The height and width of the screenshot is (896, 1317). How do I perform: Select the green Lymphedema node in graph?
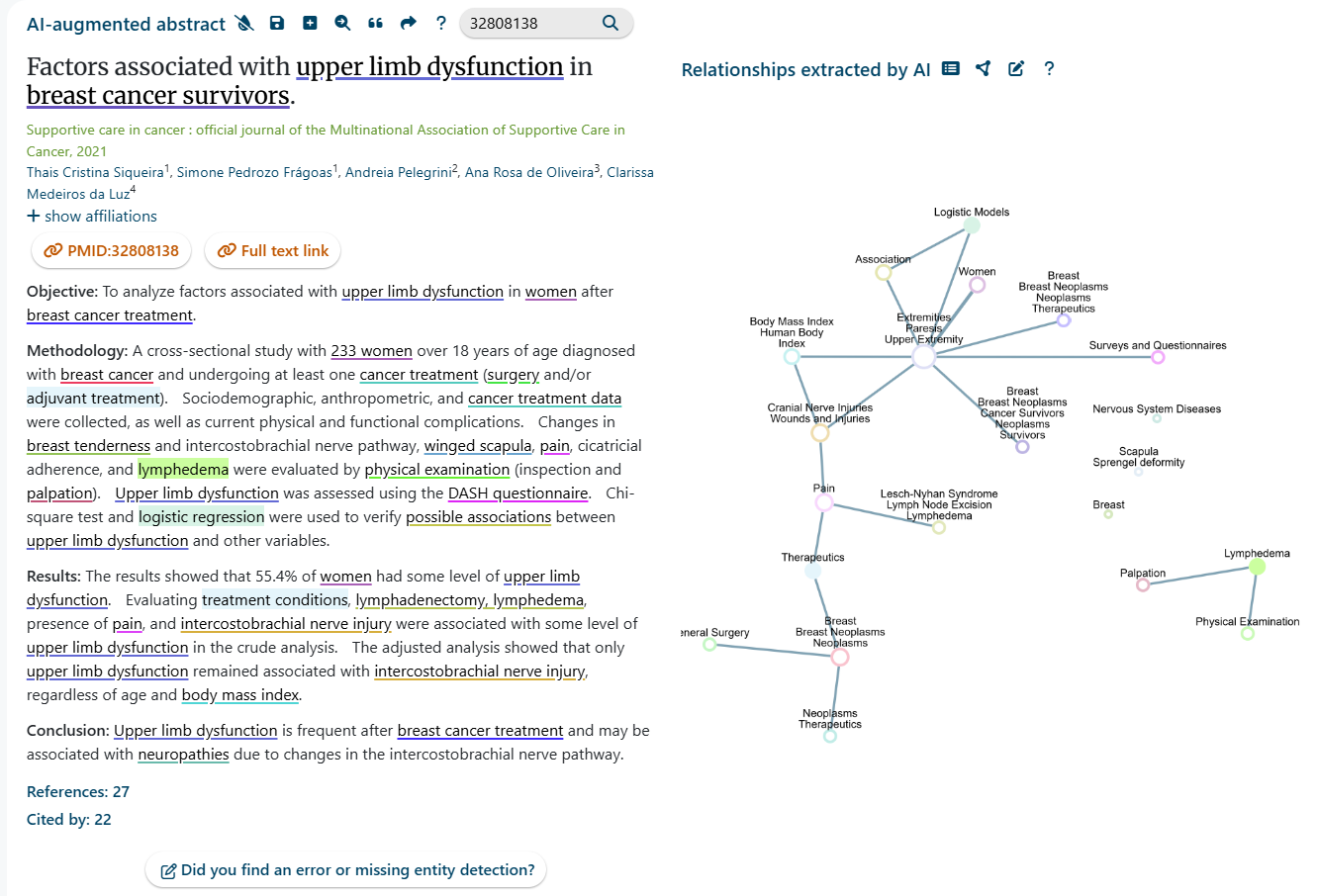click(1257, 567)
